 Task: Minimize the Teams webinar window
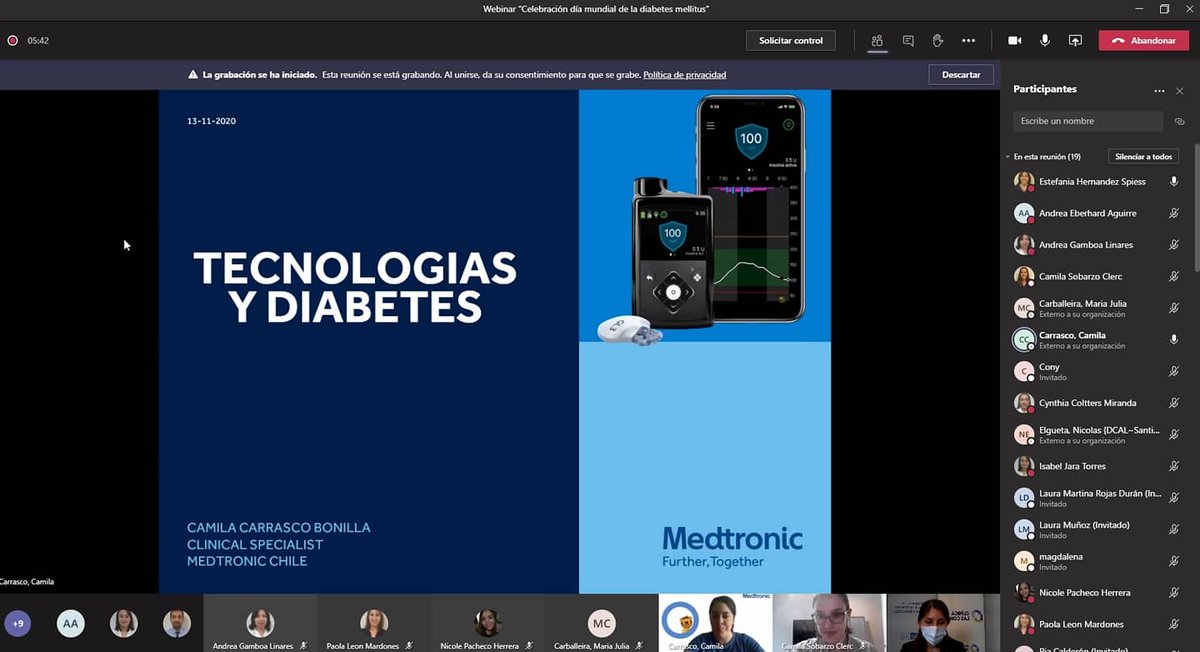1141,9
